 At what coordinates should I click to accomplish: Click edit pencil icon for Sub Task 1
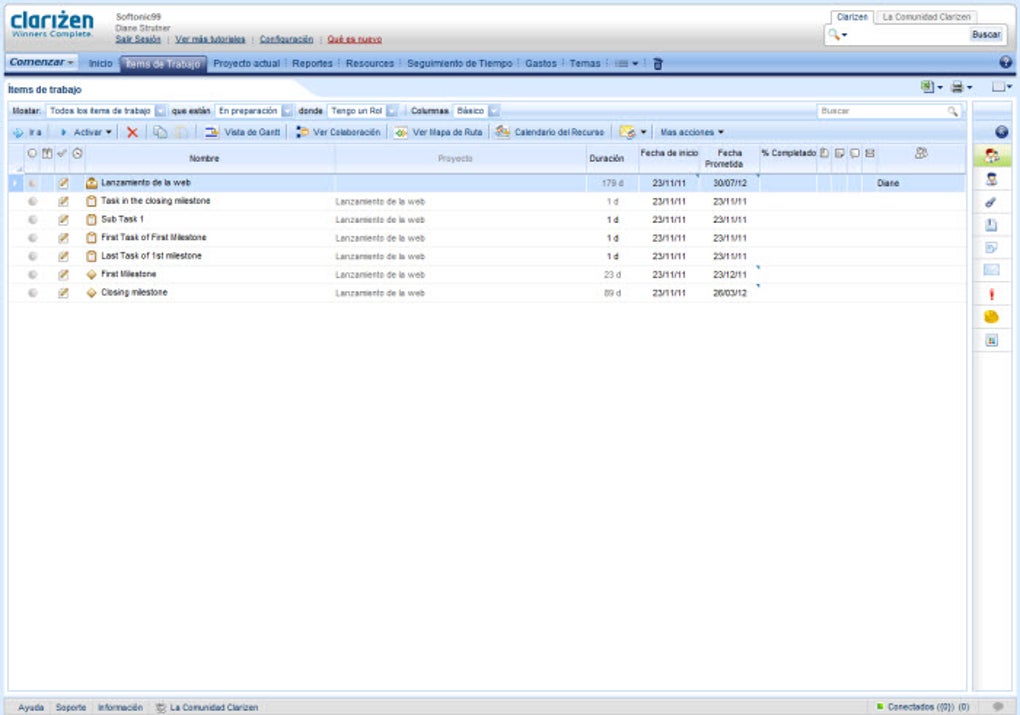[63, 220]
